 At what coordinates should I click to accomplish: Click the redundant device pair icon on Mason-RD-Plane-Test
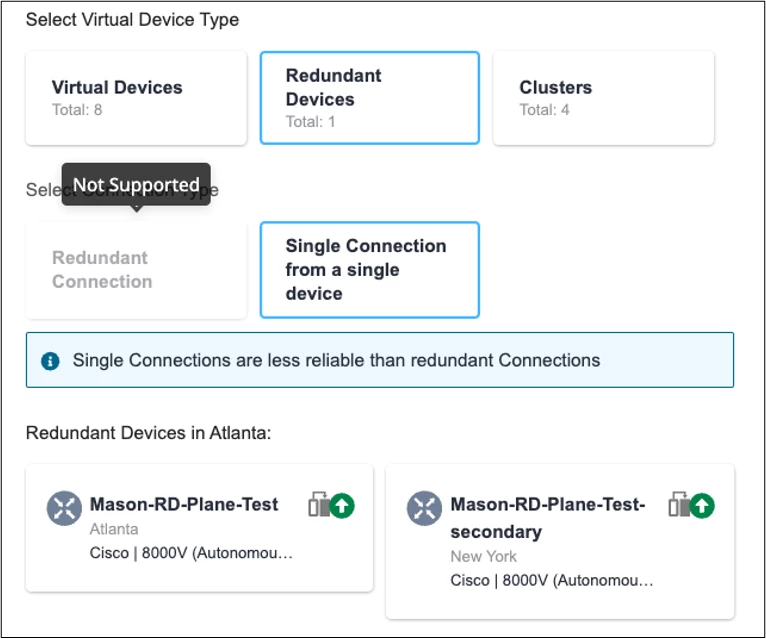320,505
